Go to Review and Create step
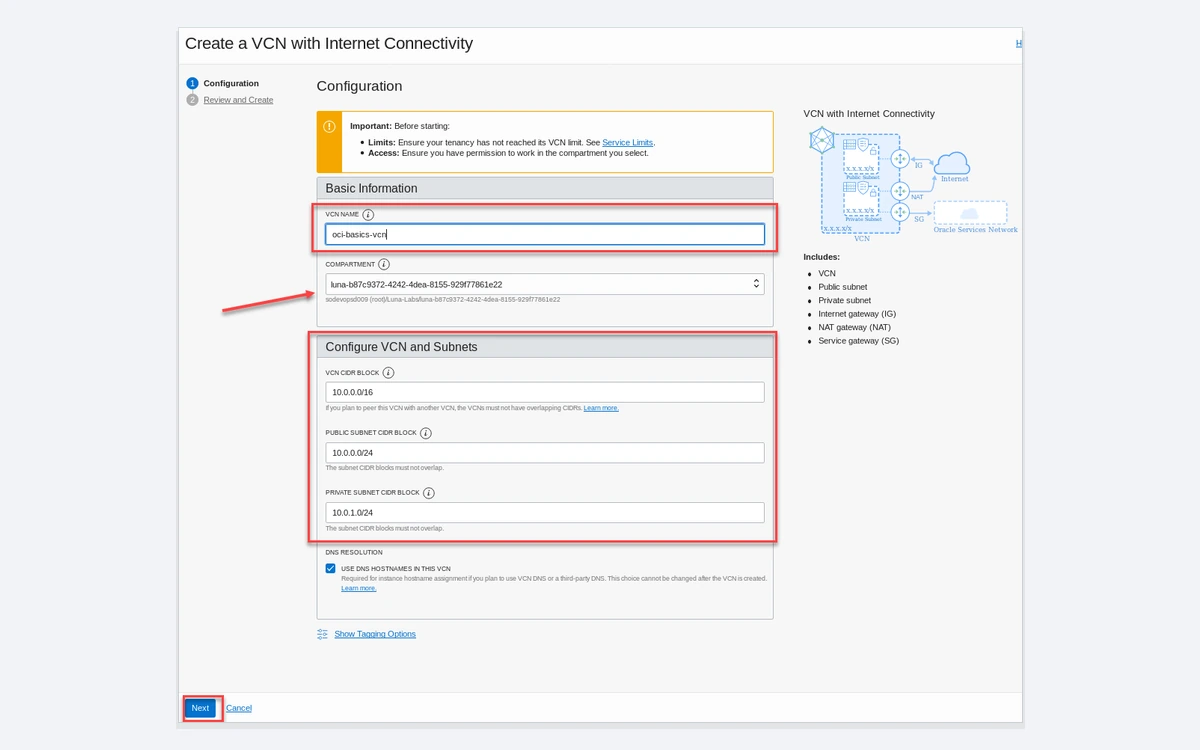Screen dimensions: 1200x750 [x=238, y=100]
